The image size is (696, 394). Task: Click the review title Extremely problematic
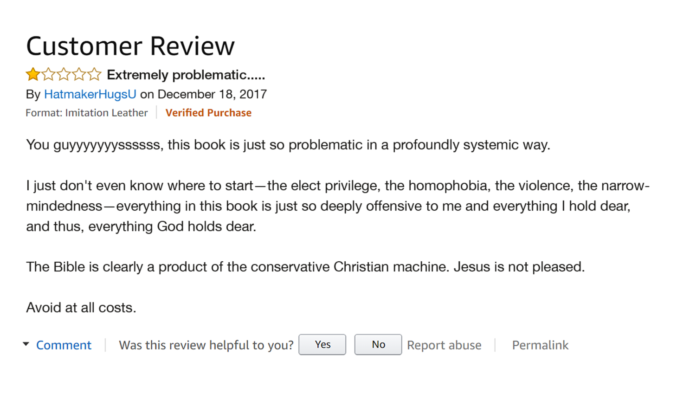186,75
